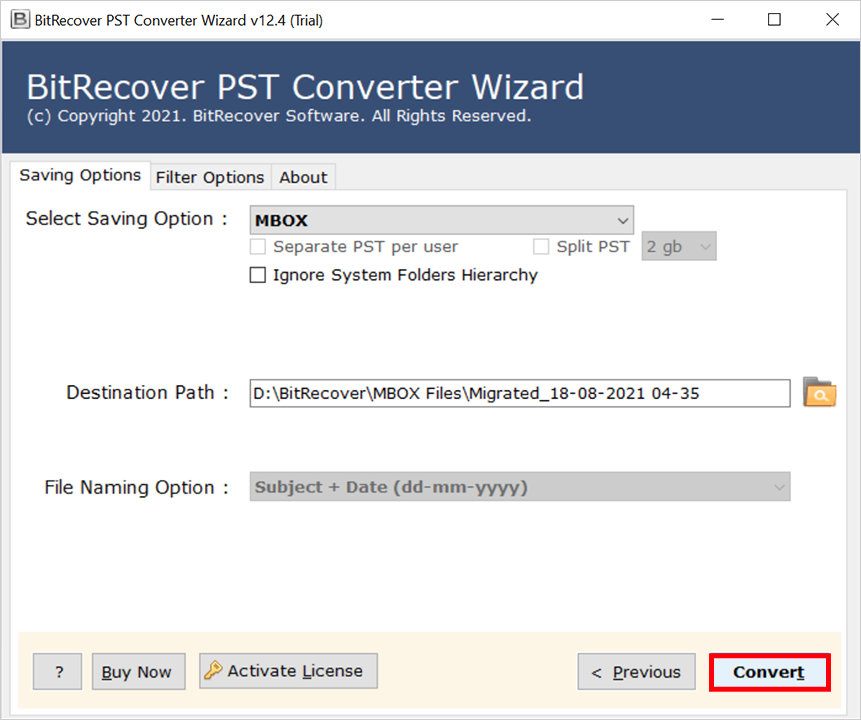Check the Separate PST per user option
The height and width of the screenshot is (720, 861).
coord(257,246)
